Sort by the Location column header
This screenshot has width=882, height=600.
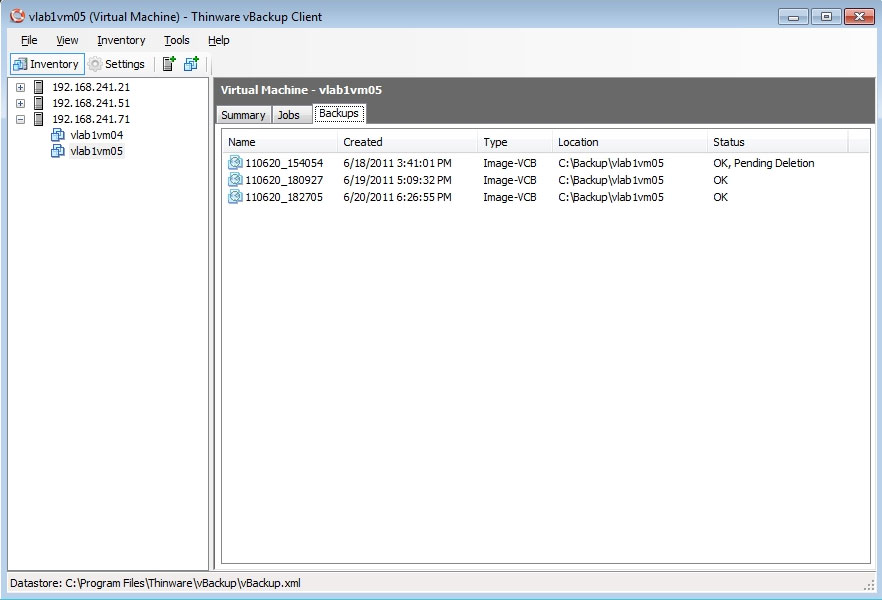[x=629, y=142]
